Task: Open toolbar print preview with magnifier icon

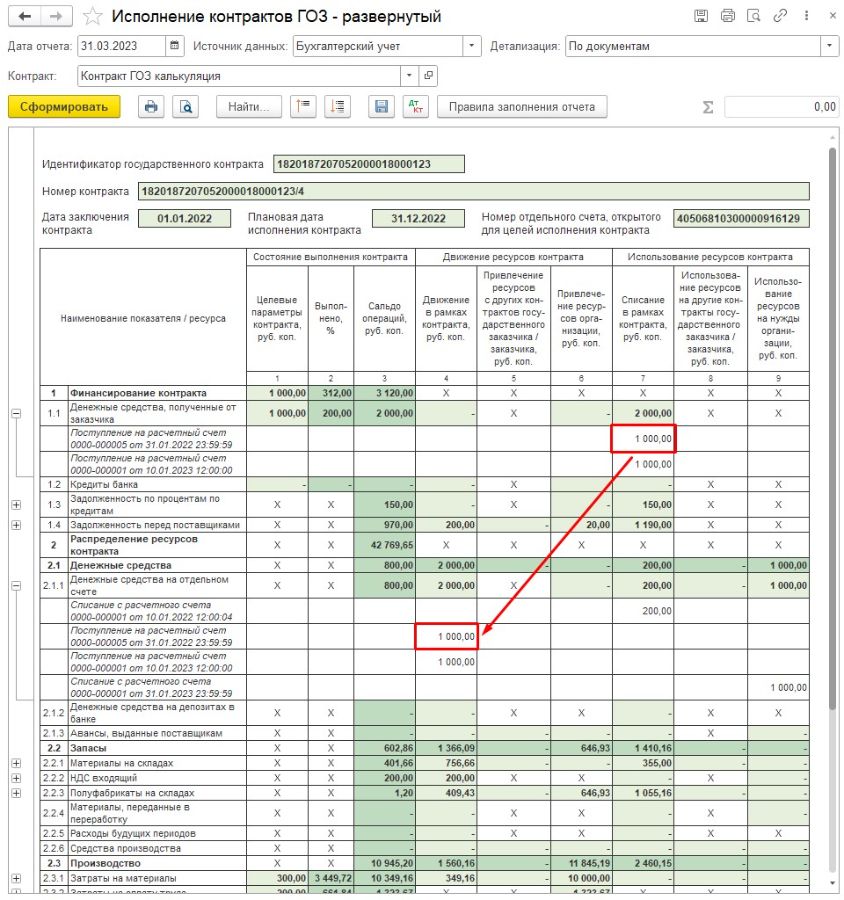Action: coord(186,107)
